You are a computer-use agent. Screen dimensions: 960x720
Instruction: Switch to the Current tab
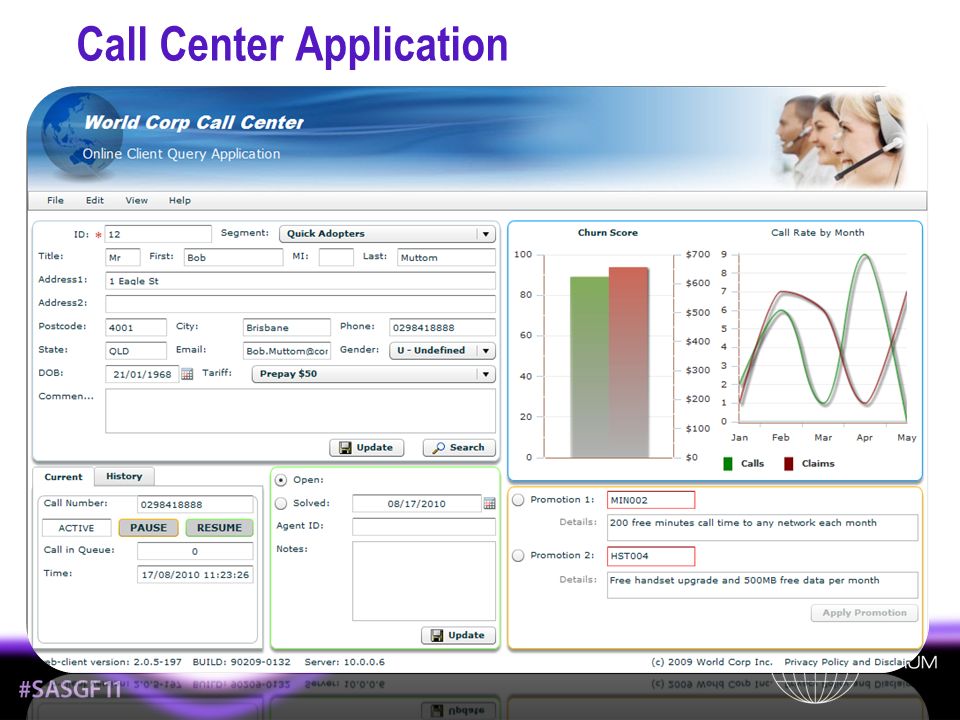click(x=63, y=477)
